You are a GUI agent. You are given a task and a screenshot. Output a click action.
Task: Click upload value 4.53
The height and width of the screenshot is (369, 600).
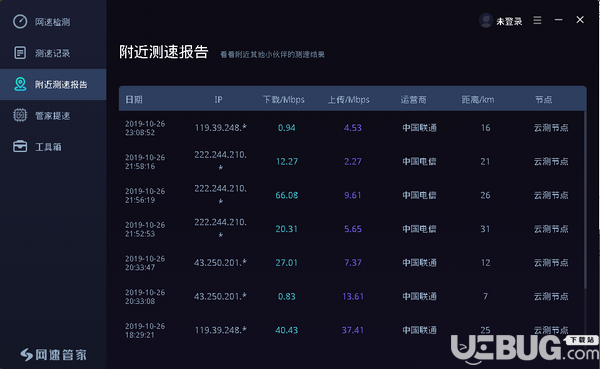tap(352, 128)
